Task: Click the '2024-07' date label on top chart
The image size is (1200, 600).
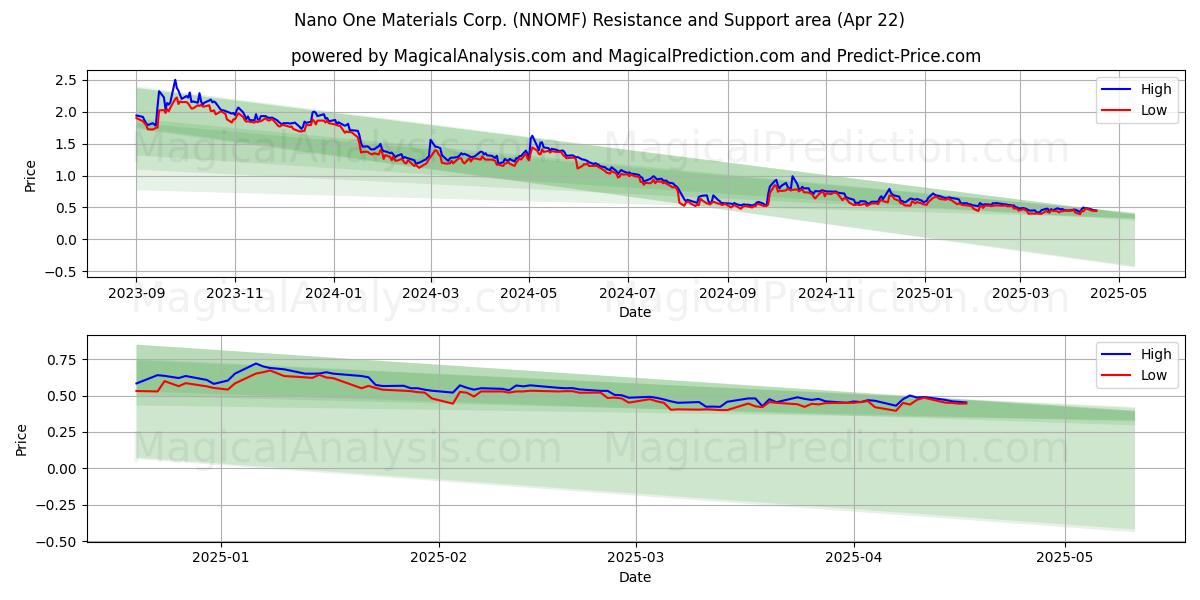Action: pyautogui.click(x=627, y=293)
